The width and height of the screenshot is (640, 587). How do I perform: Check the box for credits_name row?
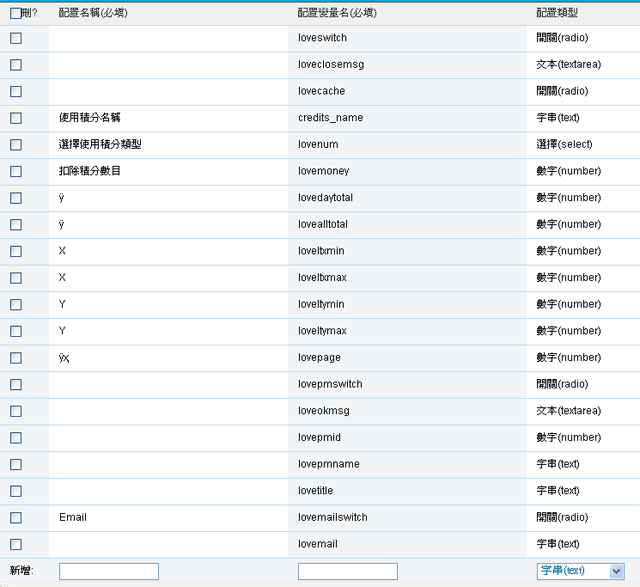[16, 118]
